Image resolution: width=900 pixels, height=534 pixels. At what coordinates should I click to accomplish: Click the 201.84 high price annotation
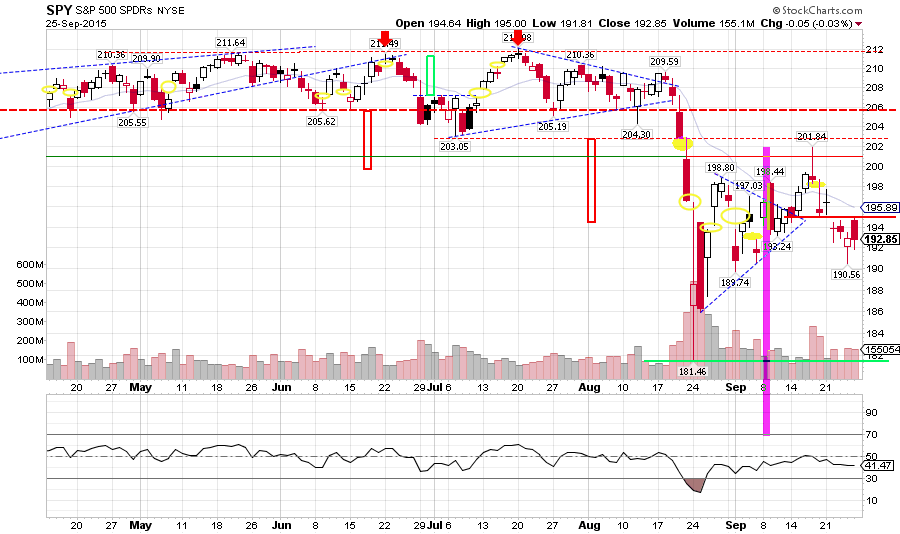[x=812, y=136]
